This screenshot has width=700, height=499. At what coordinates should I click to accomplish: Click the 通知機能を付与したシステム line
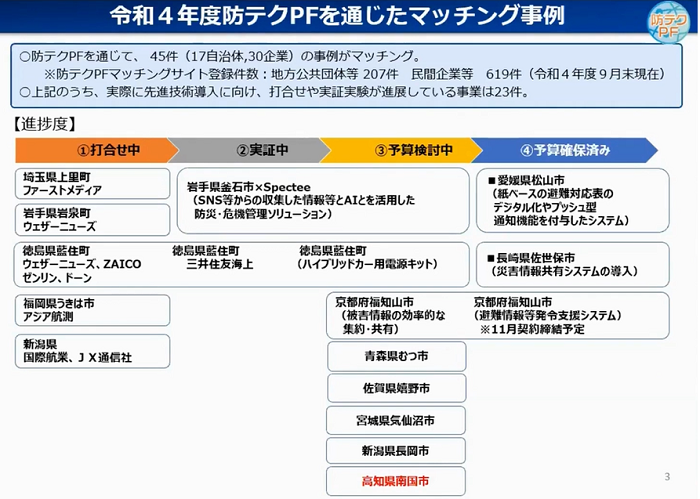click(562, 220)
